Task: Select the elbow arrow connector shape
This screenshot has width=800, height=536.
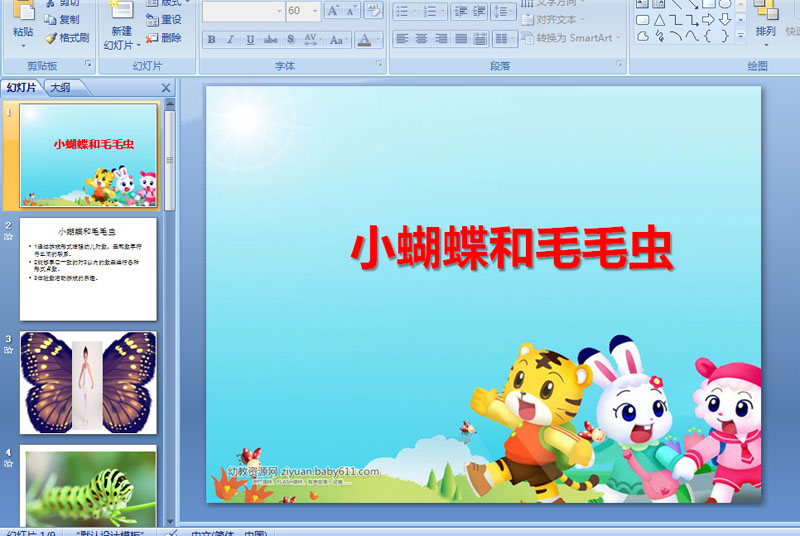Action: [692, 20]
